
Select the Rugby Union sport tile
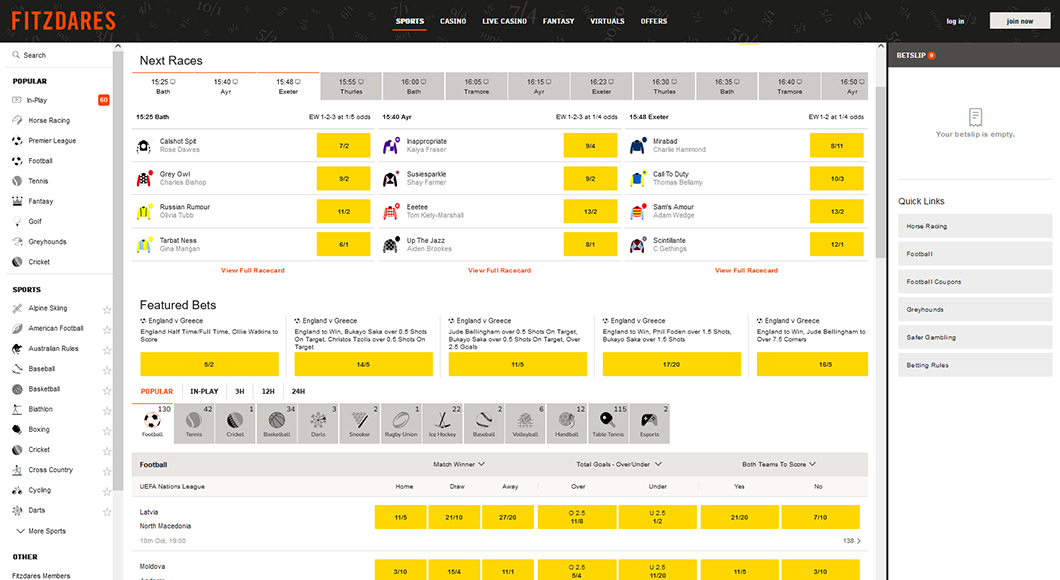(x=401, y=423)
